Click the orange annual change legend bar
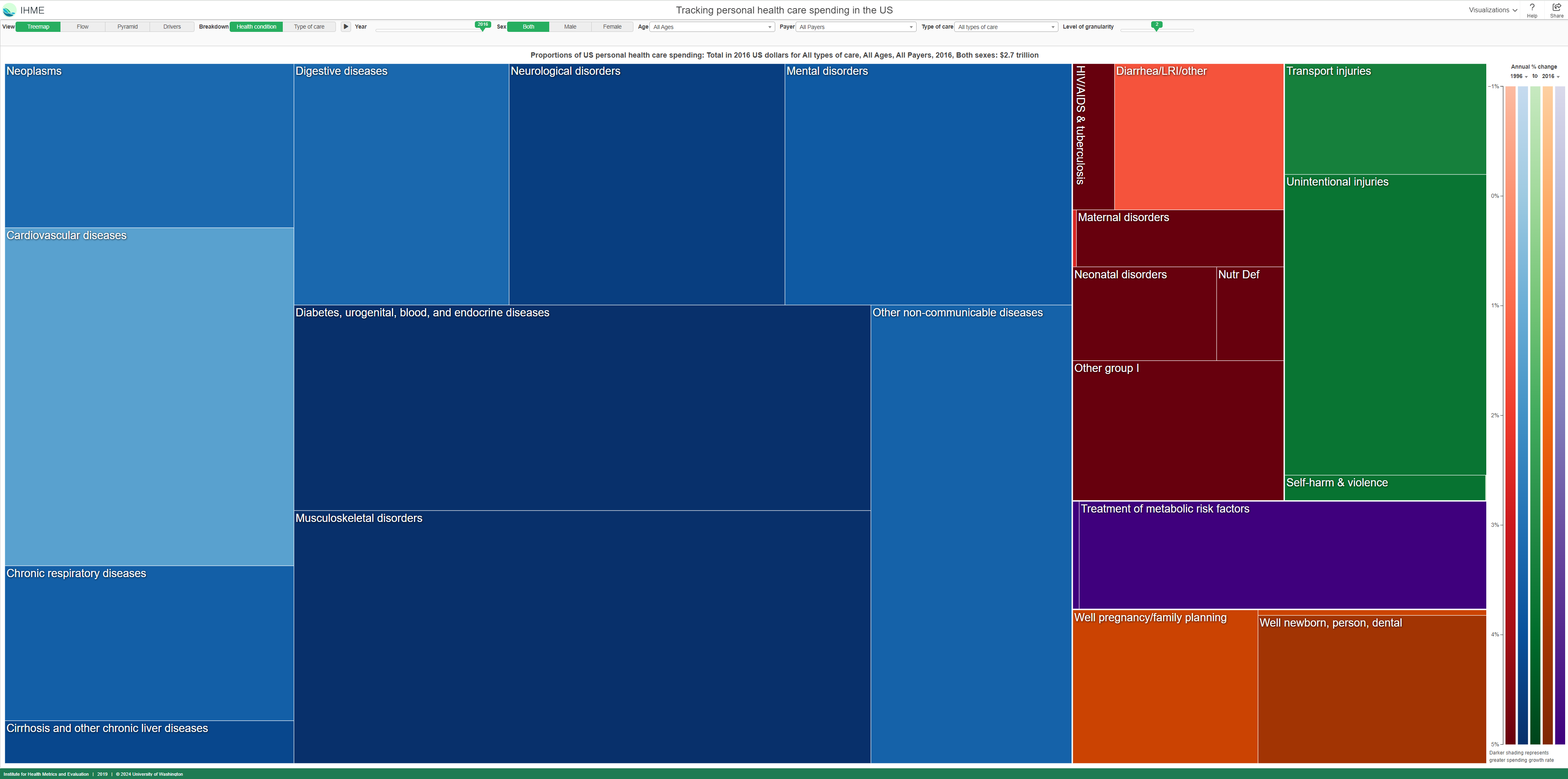 (1547, 415)
